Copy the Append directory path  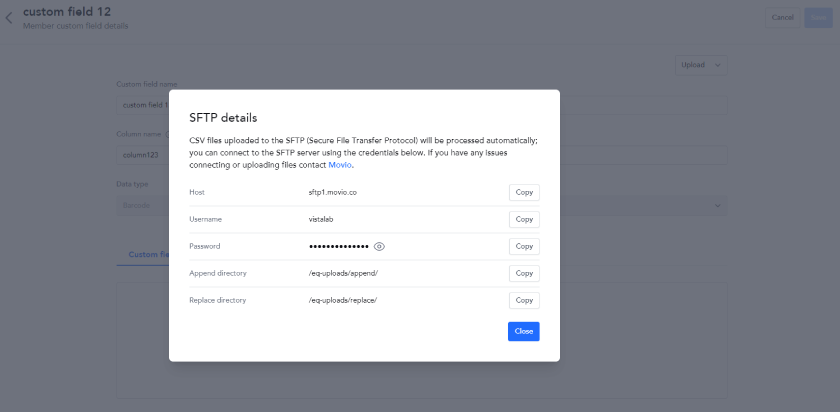coord(524,273)
